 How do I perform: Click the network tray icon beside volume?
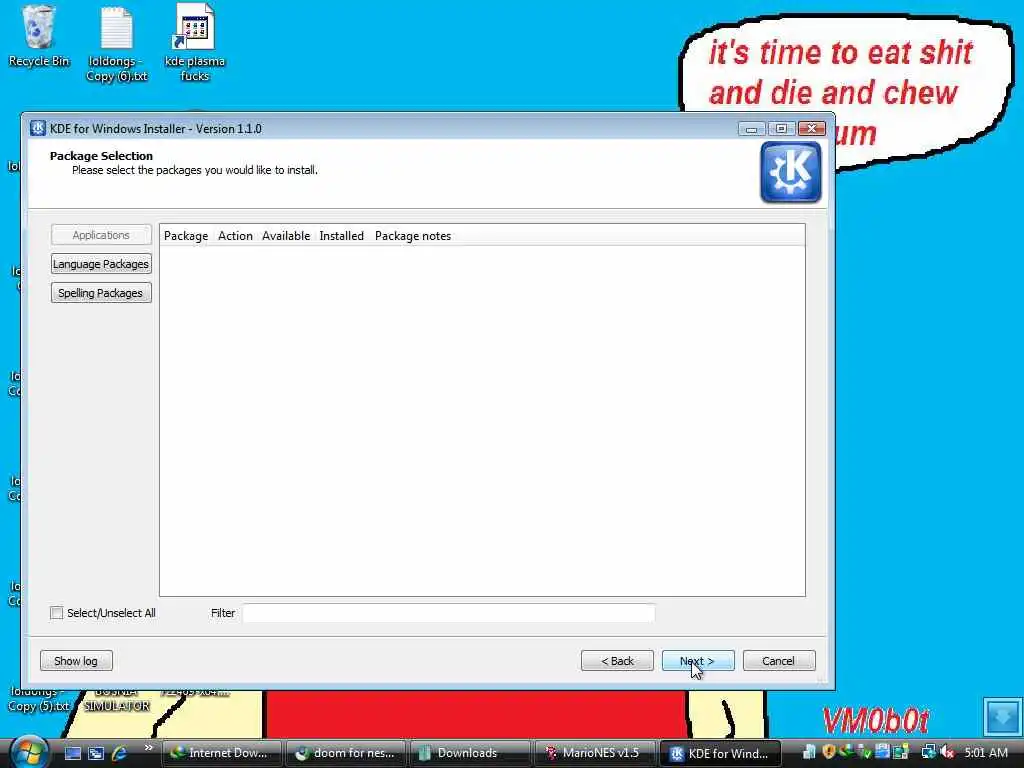(927, 752)
